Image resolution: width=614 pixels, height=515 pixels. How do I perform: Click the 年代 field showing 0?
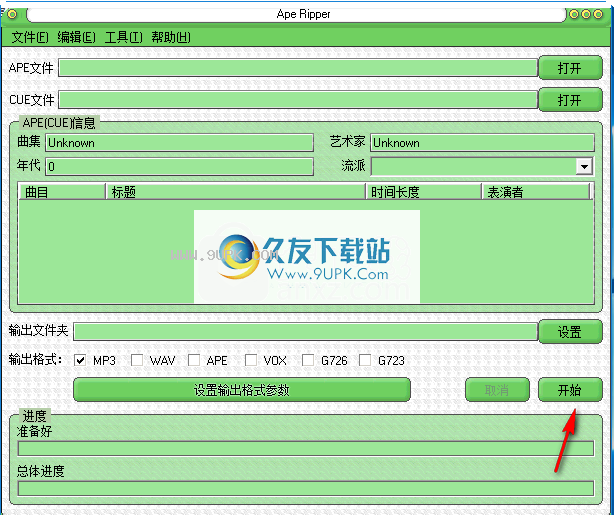point(179,166)
